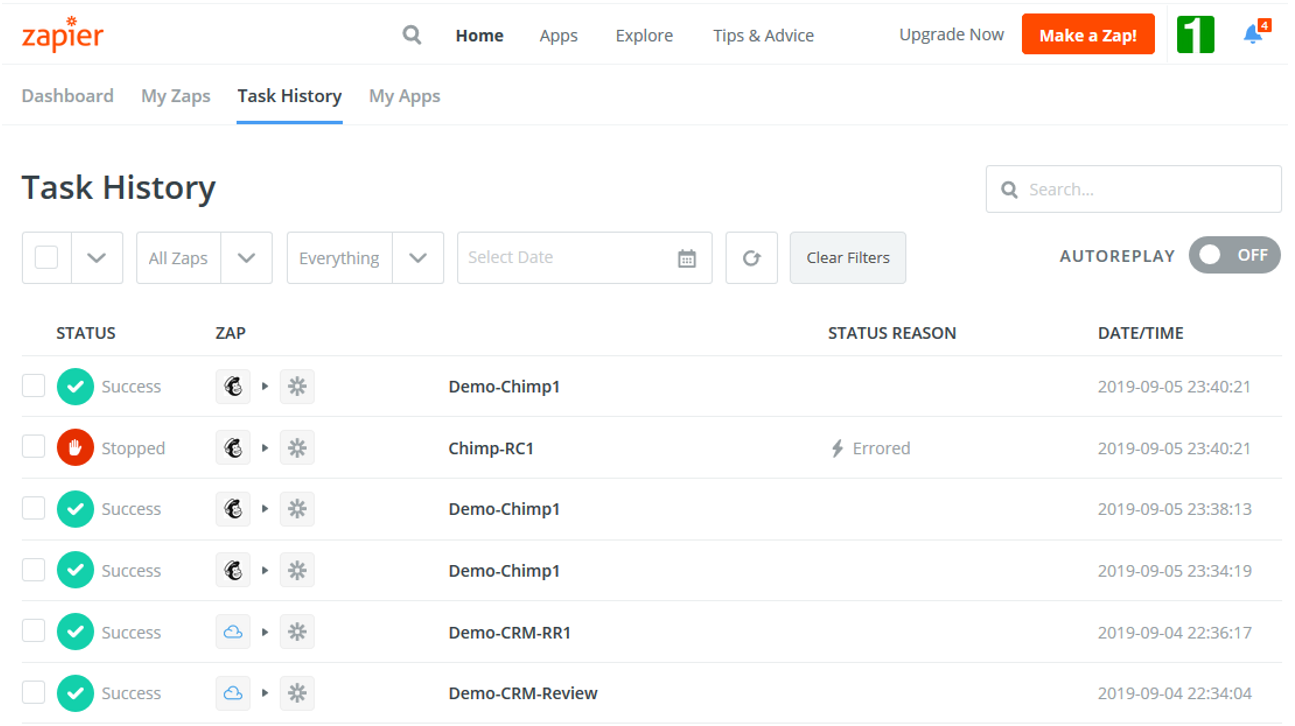Image resolution: width=1295 pixels, height=726 pixels.
Task: Click the cloud app icon for Demo-CRM-RR1
Action: pyautogui.click(x=233, y=632)
